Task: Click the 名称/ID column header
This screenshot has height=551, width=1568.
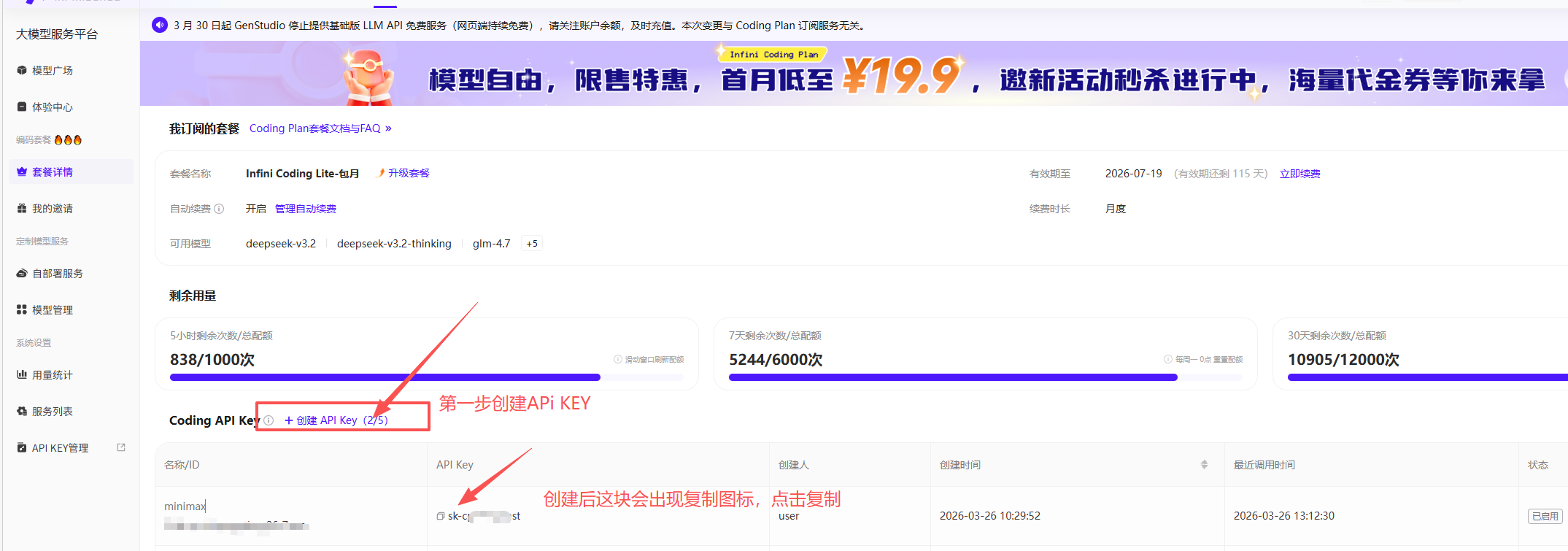Action: (x=182, y=465)
